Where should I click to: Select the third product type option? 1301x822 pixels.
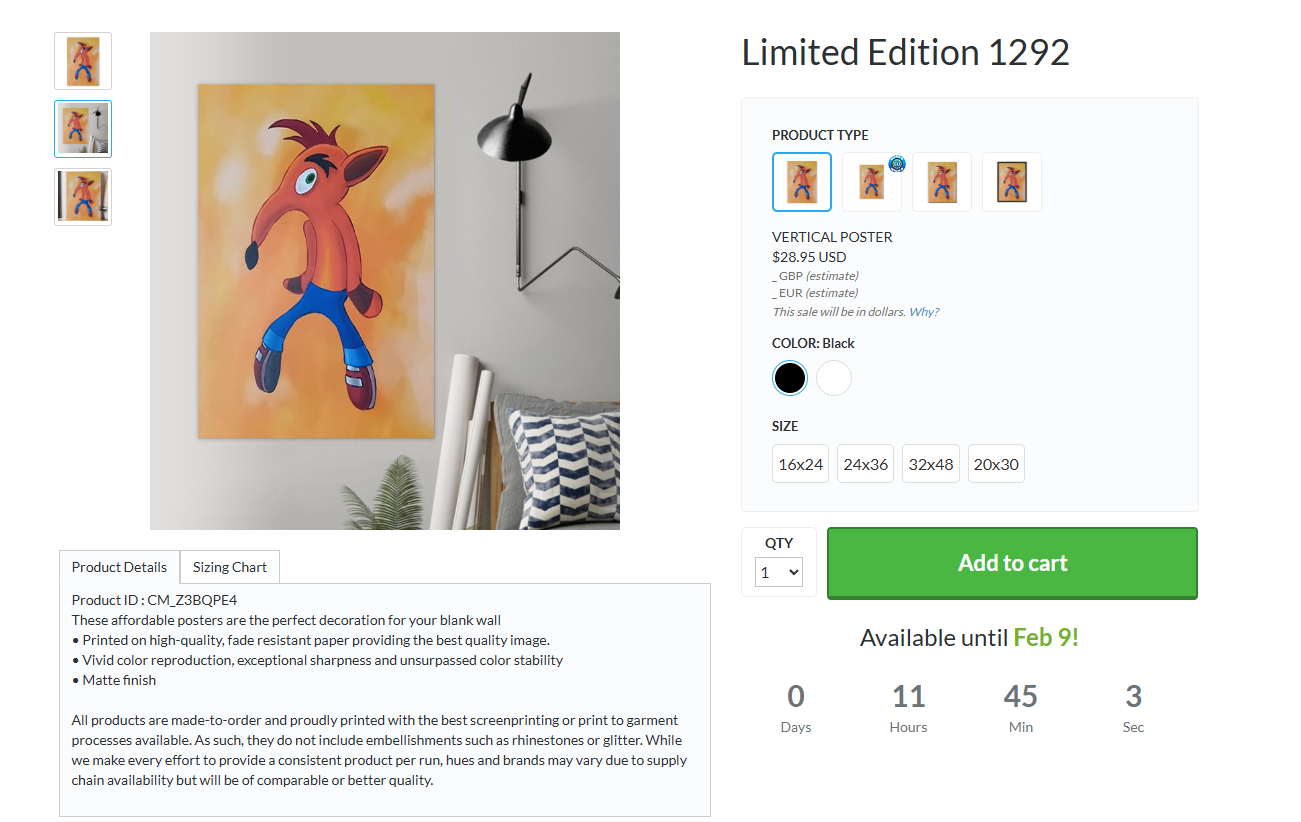point(941,182)
